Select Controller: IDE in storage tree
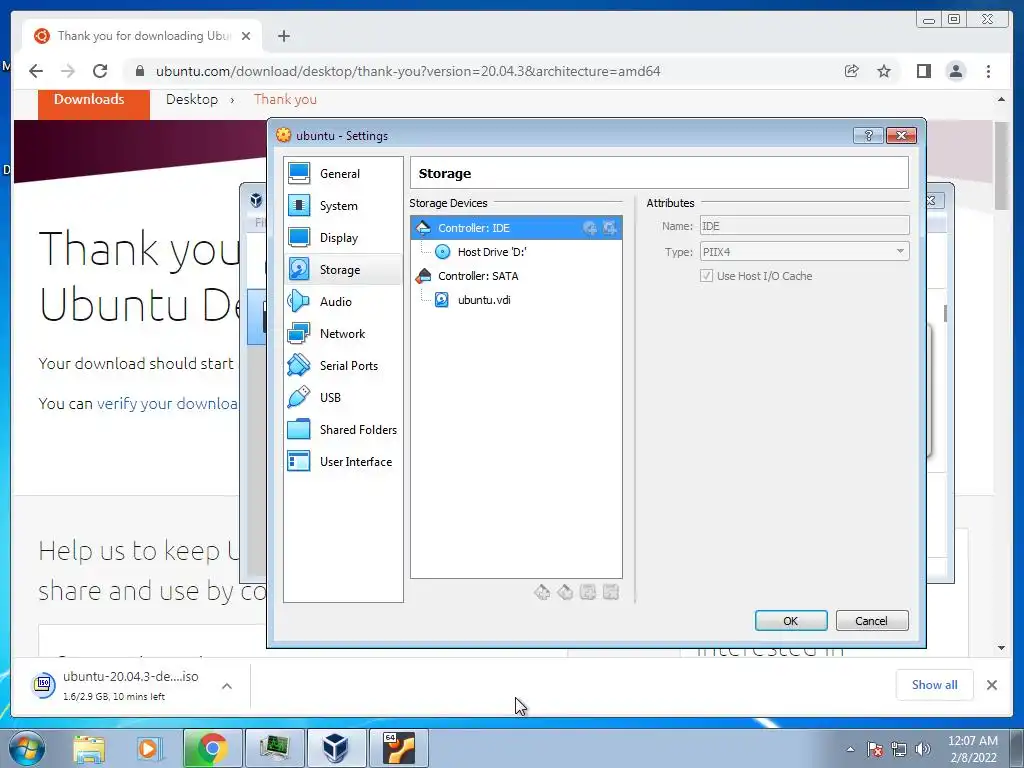The image size is (1024, 768). [x=516, y=228]
